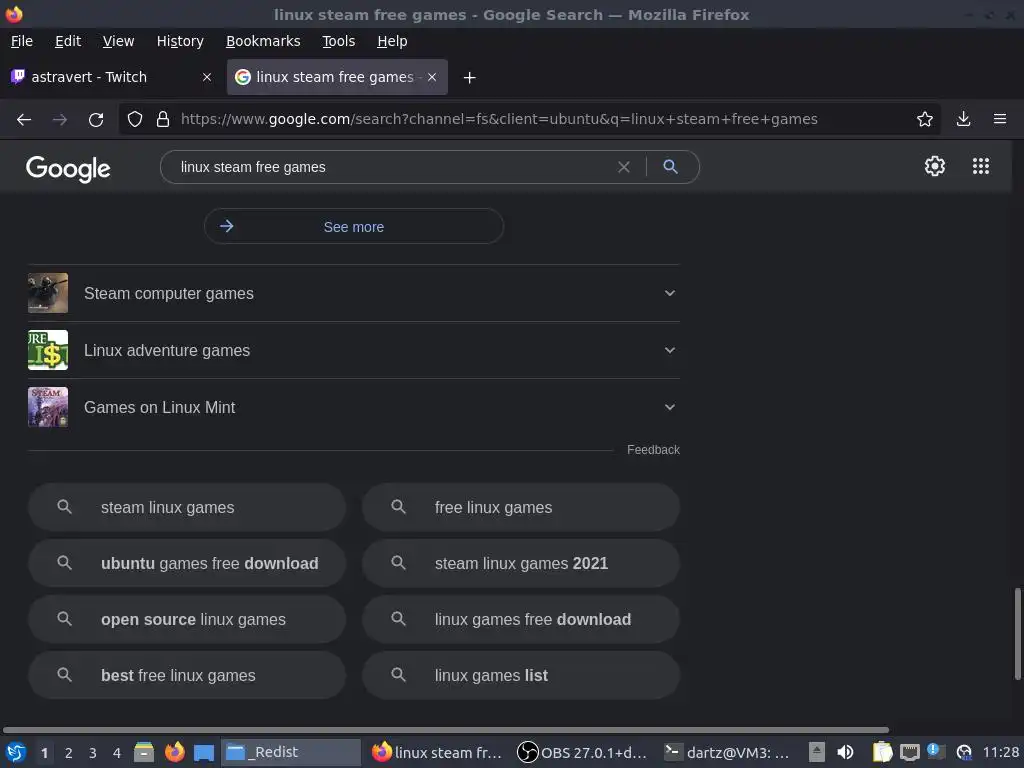Go to Google homepage via logo
The height and width of the screenshot is (768, 1024).
(68, 168)
